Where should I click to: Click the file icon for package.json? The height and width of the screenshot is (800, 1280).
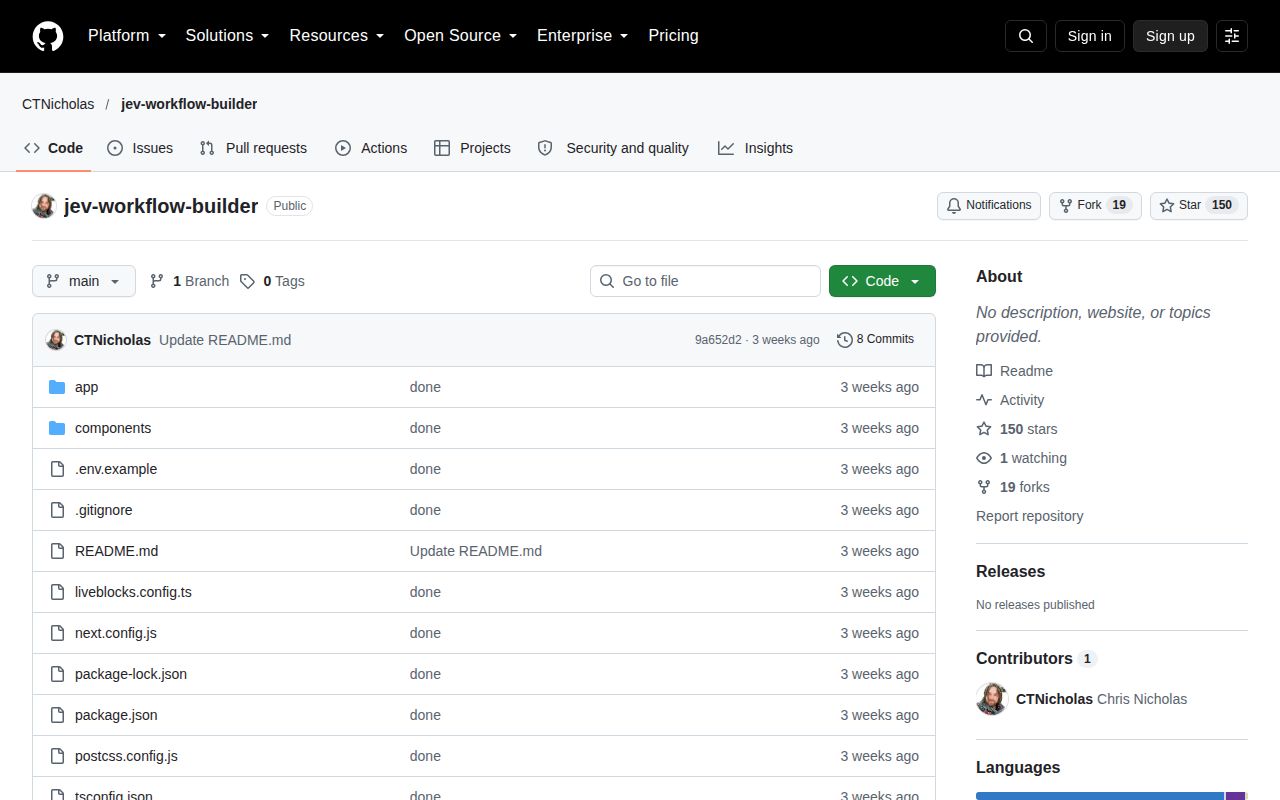57,715
